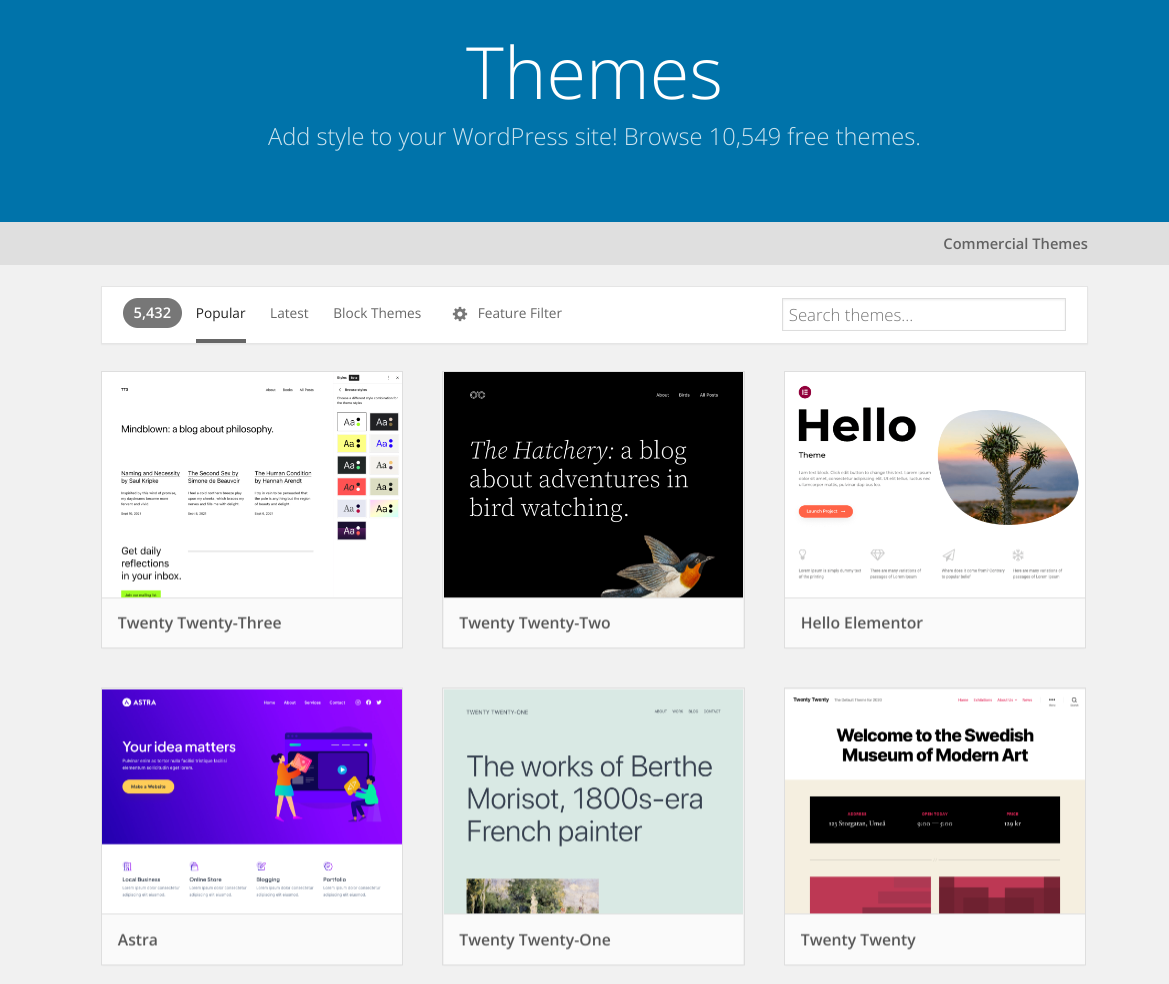Click the Elementor logo in Hello Elementor preview
The height and width of the screenshot is (984, 1169).
805,392
